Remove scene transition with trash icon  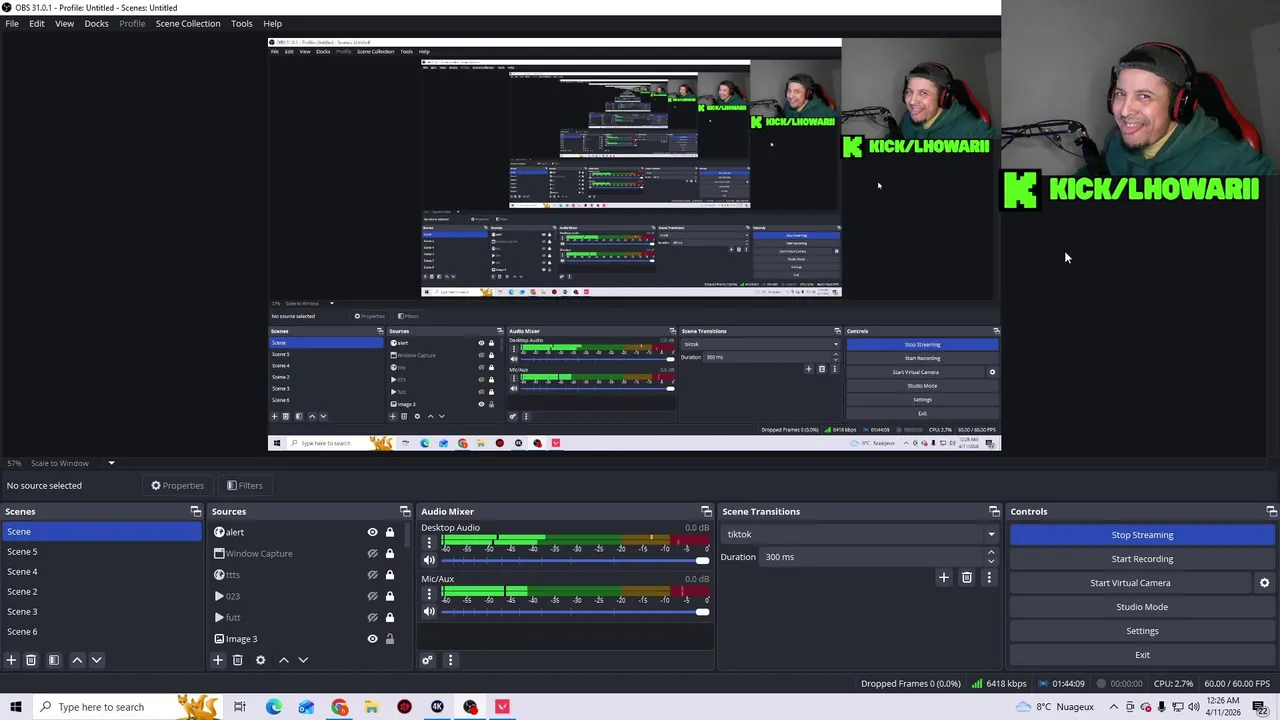[x=966, y=577]
